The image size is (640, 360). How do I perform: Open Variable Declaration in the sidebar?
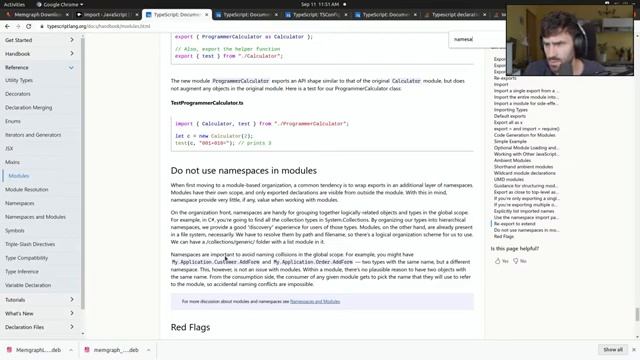(28, 285)
